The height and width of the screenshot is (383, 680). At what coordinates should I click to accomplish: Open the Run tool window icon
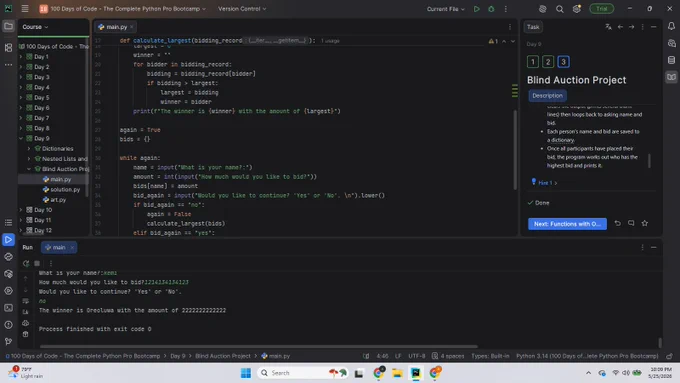pos(8,239)
